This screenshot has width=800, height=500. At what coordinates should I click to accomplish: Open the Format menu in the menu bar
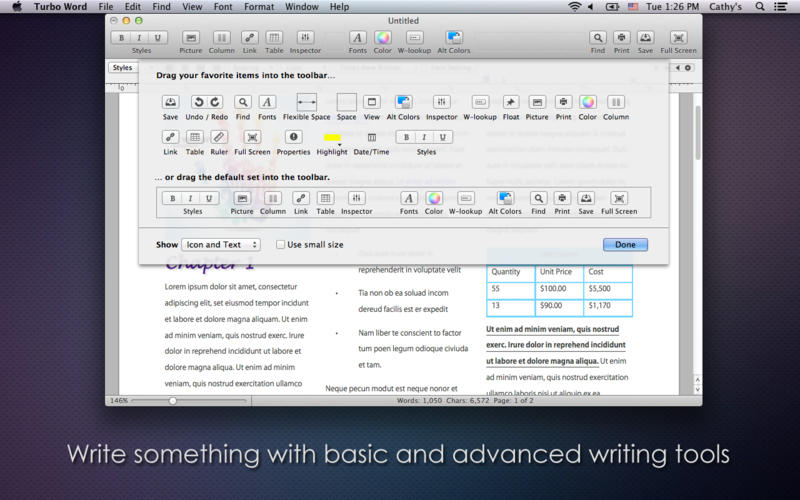point(259,7)
